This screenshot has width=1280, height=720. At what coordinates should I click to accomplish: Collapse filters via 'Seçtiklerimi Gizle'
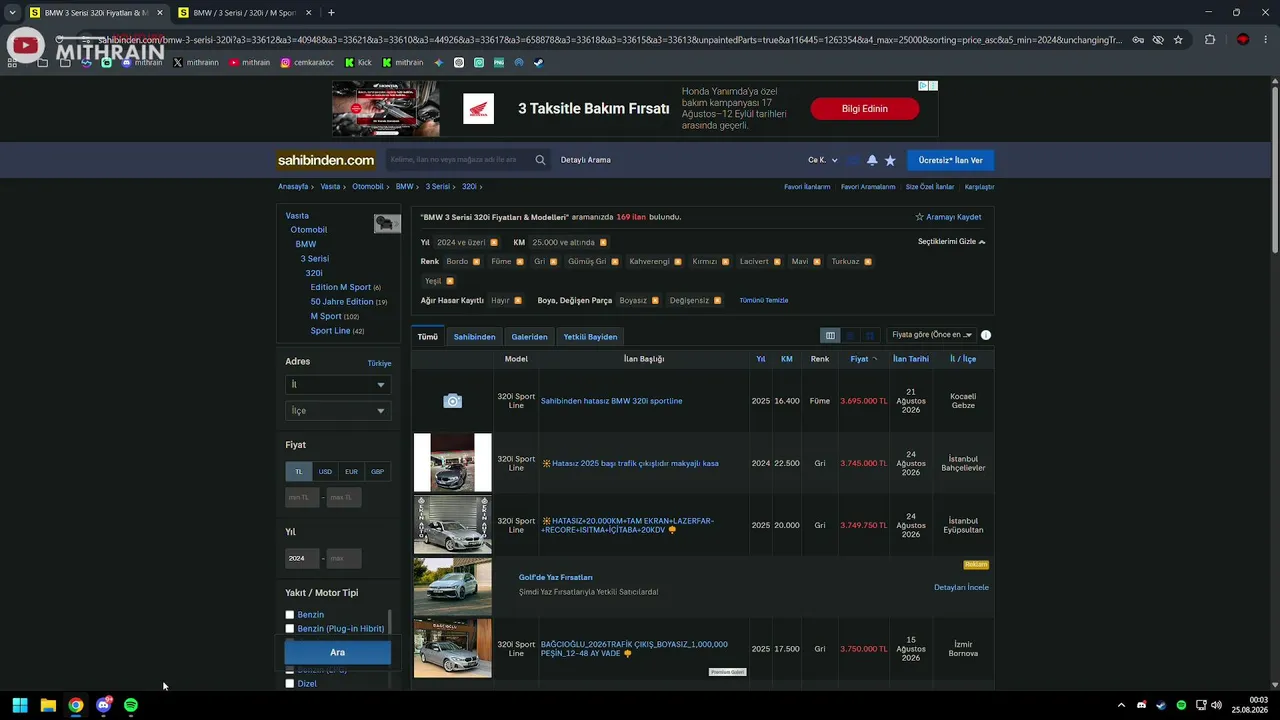(951, 242)
